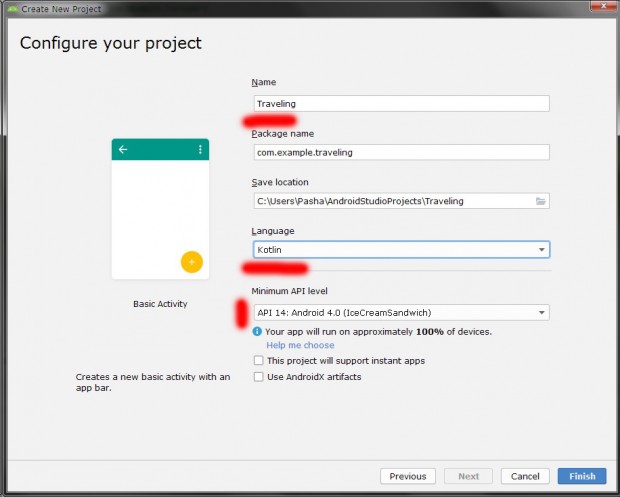
Task: Click inside the Save location path field
Action: (390, 201)
